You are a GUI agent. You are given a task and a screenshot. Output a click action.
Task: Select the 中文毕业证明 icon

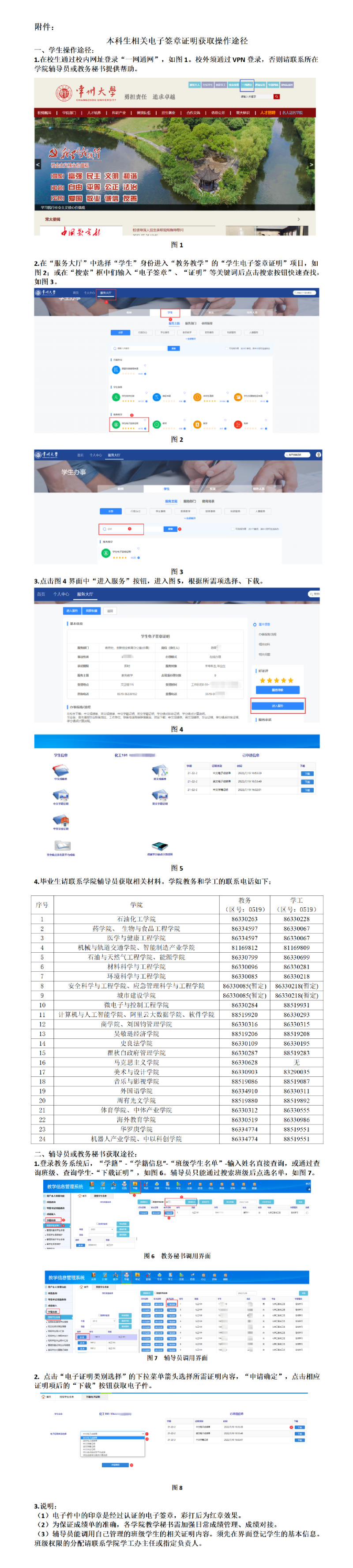(x=60, y=820)
